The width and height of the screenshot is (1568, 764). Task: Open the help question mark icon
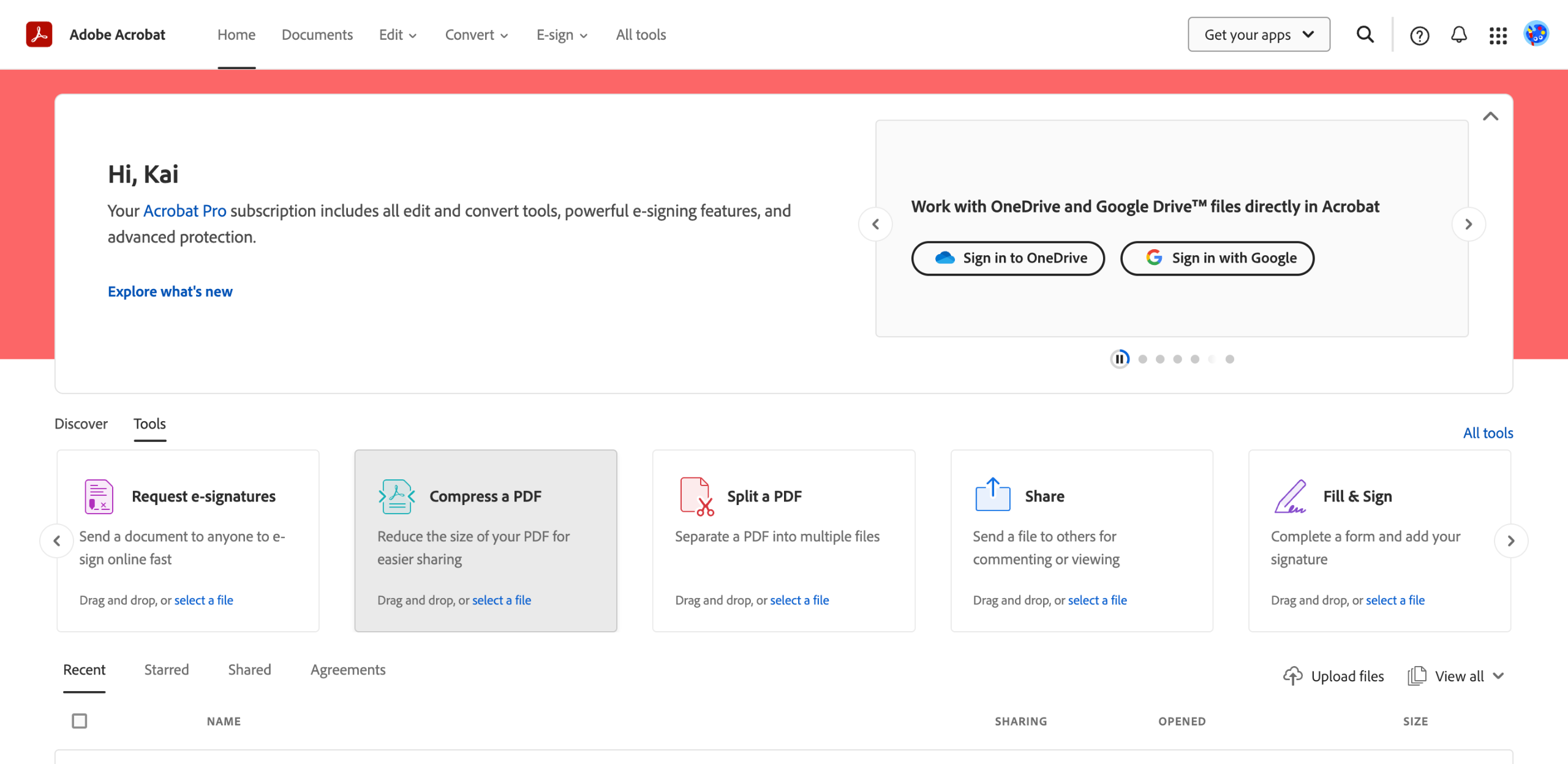pyautogui.click(x=1419, y=36)
